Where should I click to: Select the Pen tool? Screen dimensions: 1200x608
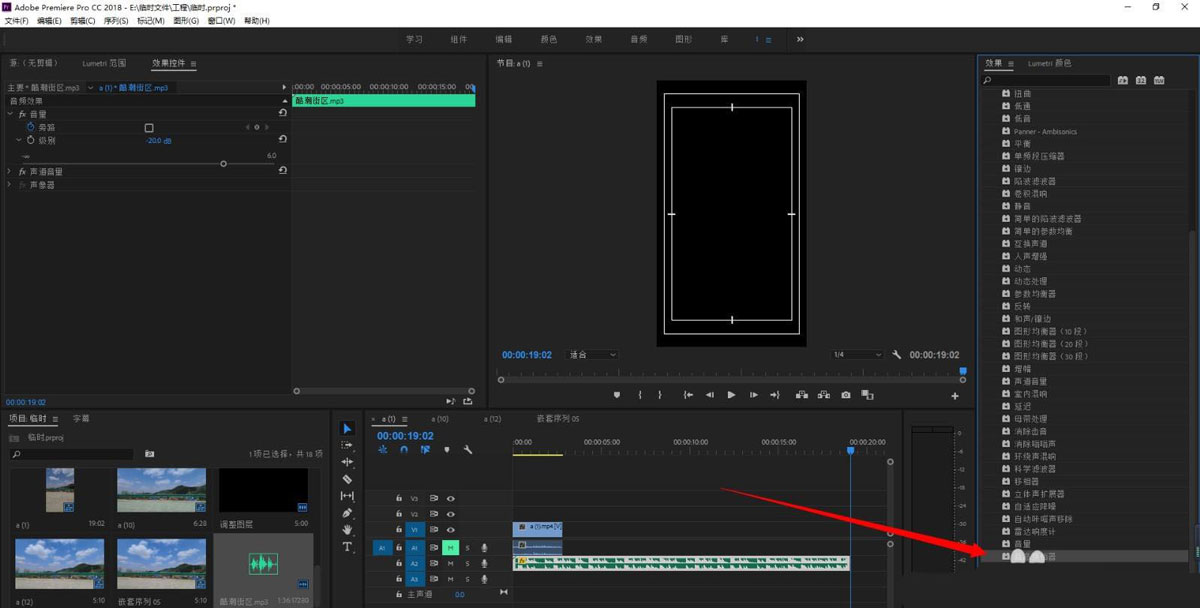347,513
